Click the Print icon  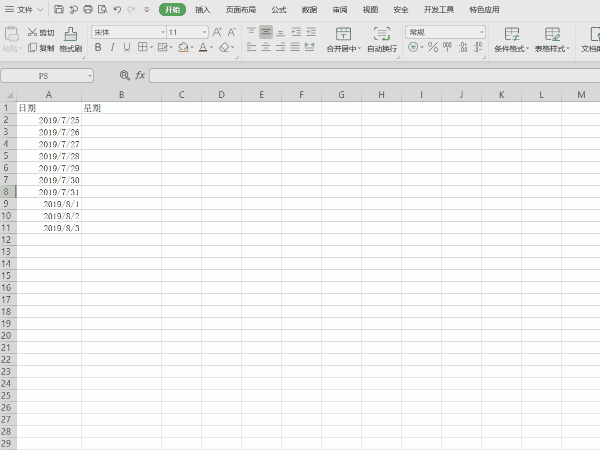pos(88,10)
